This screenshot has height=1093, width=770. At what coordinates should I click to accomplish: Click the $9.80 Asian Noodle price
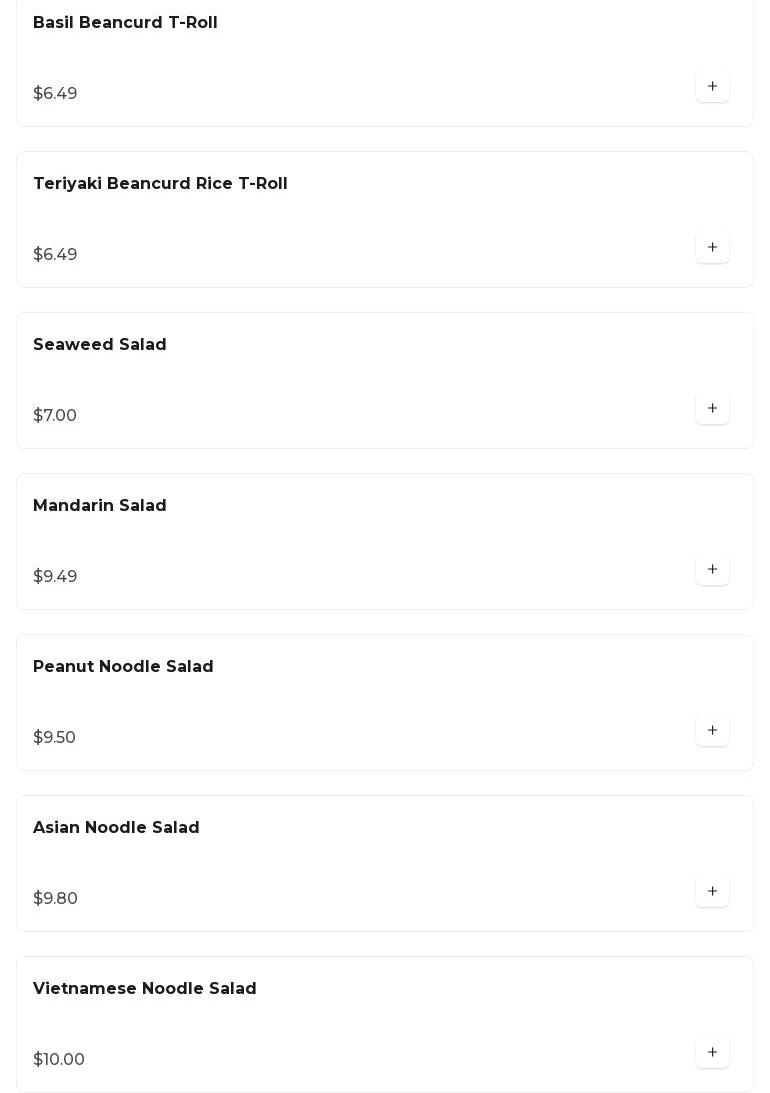pos(55,899)
